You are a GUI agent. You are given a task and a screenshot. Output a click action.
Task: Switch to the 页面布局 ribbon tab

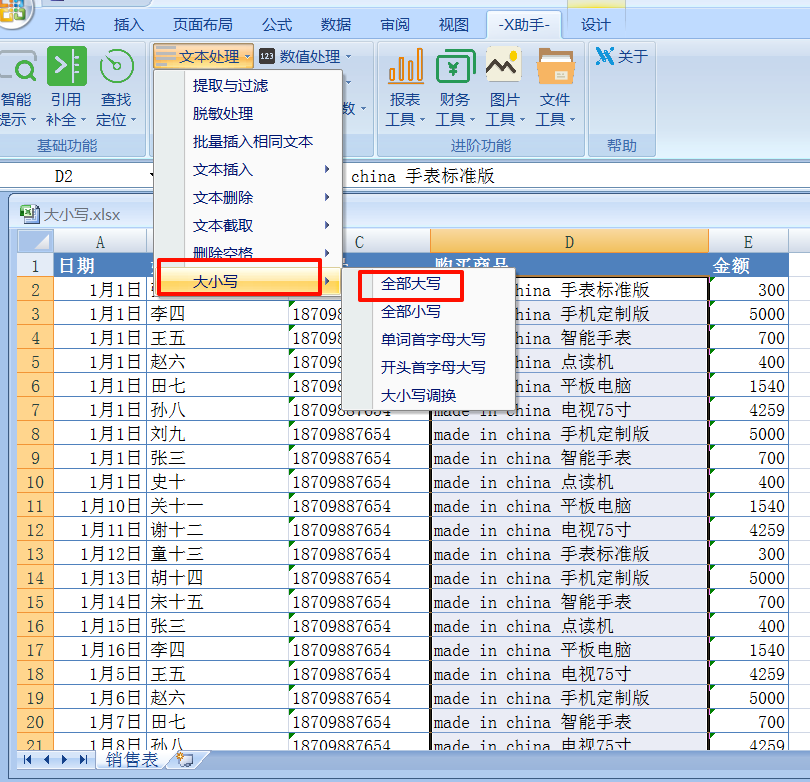202,24
